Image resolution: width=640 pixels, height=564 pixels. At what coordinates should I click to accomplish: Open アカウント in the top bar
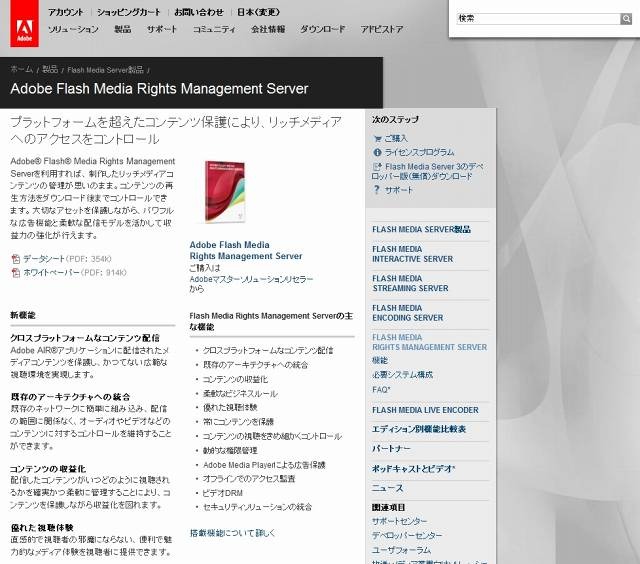(x=66, y=12)
